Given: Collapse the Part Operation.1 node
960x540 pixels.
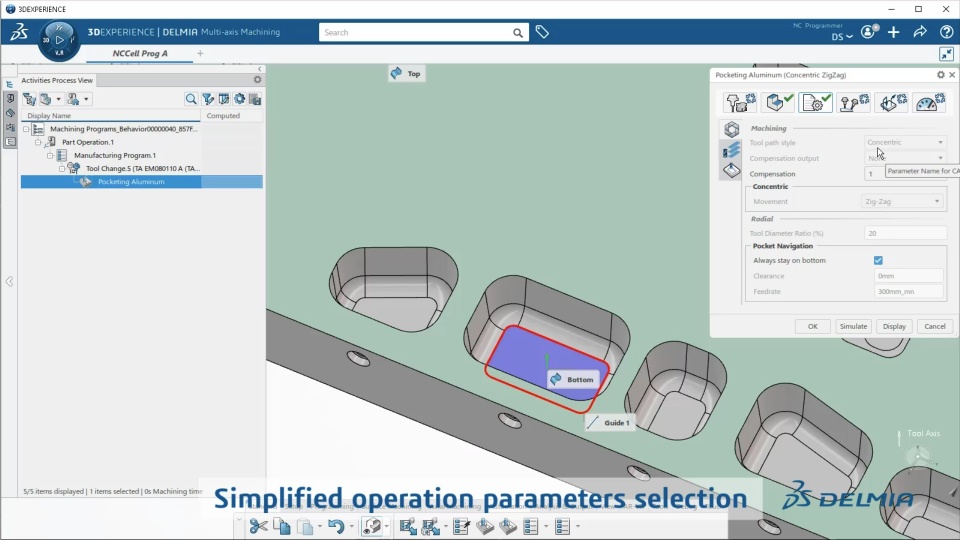Looking at the screenshot, I should (38, 142).
